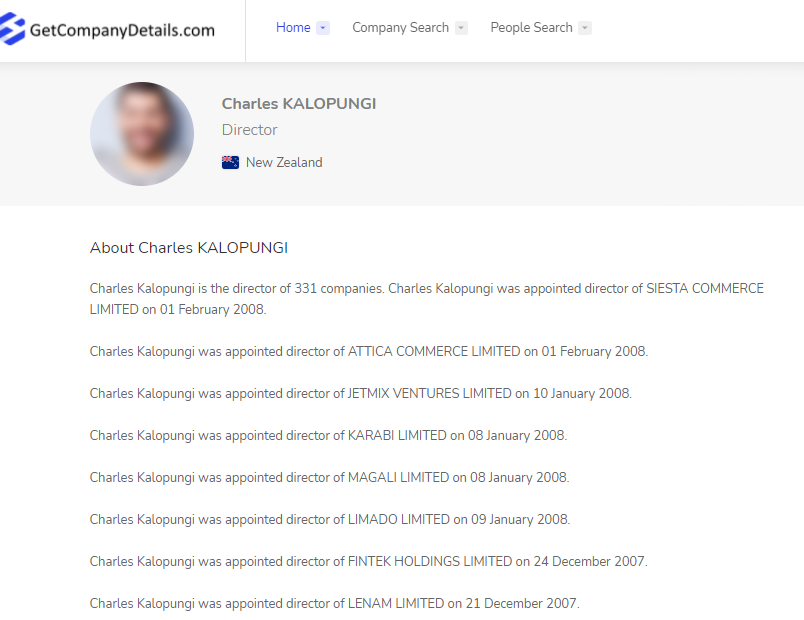Open the GetCompanyDetails.com site name link
The image size is (804, 620).
(x=122, y=30)
